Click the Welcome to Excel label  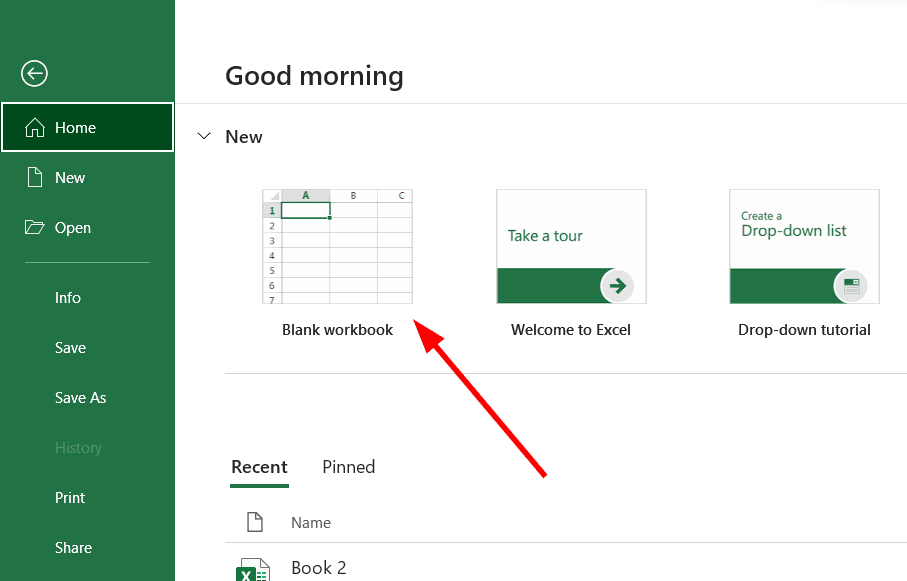[x=571, y=330]
